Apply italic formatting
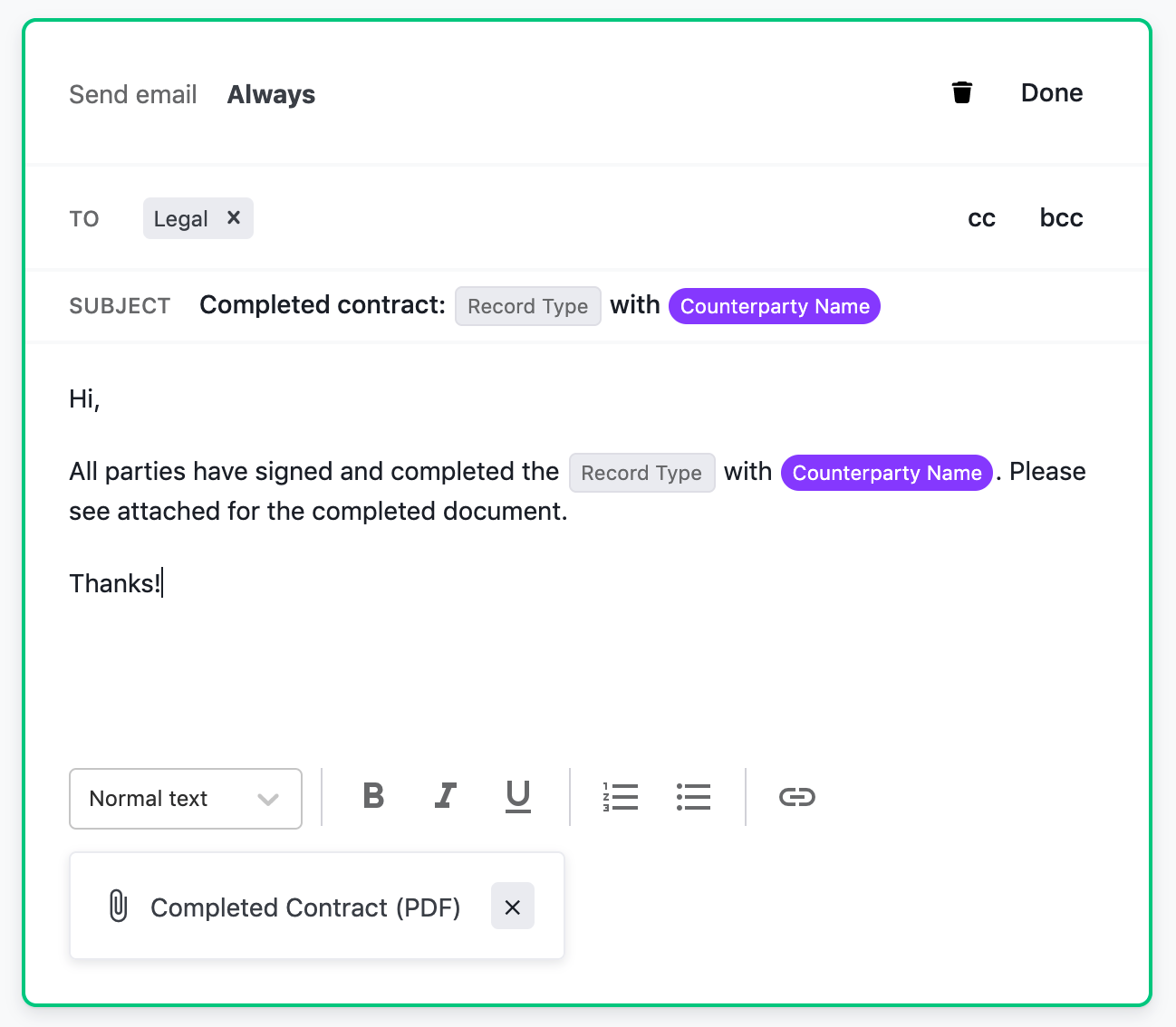This screenshot has width=1176, height=1027. [445, 797]
